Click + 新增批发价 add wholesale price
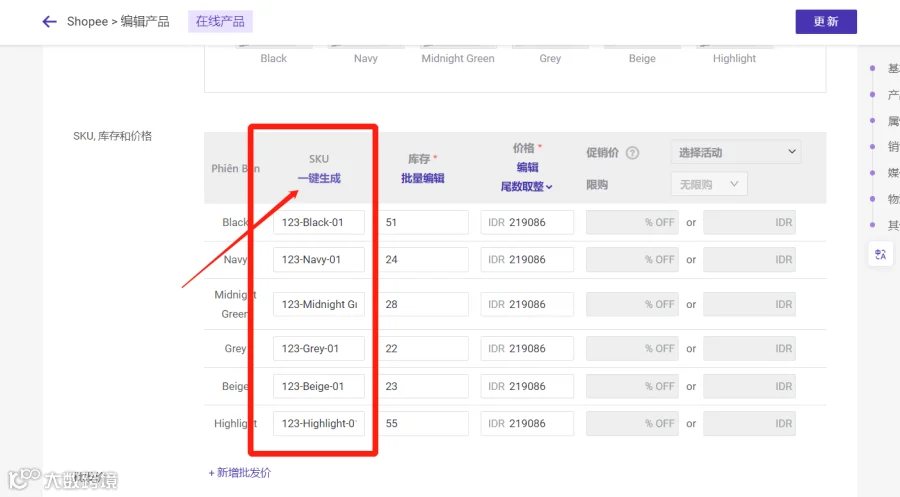Viewport: 900px width, 497px height. [x=239, y=473]
